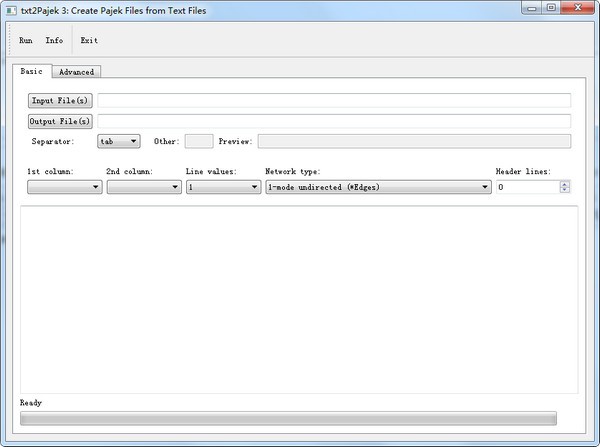Click the Line values label
This screenshot has height=447, width=600.
point(211,171)
